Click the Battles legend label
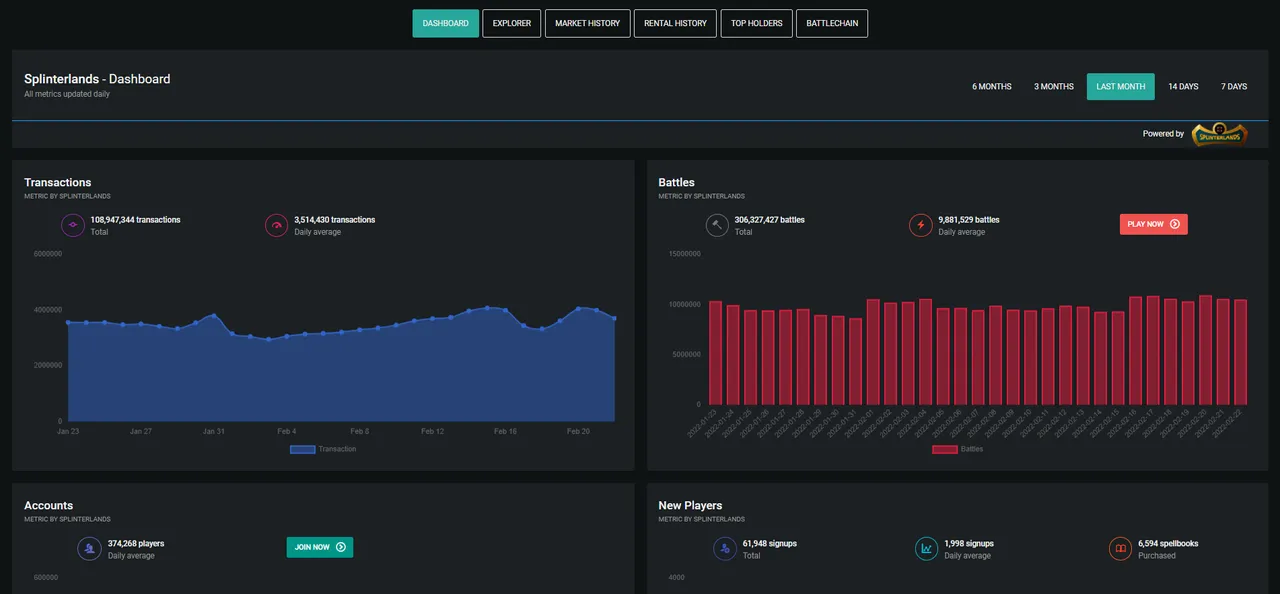The width and height of the screenshot is (1280, 594). (972, 449)
